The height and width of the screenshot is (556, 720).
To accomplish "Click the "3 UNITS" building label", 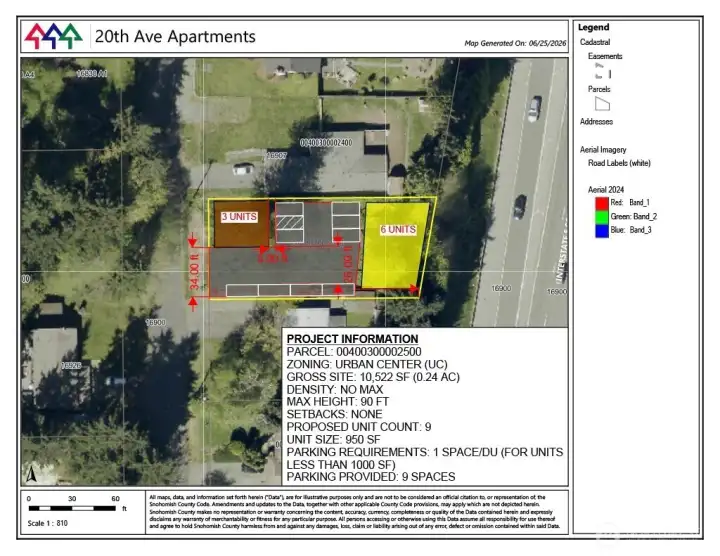I will [x=239, y=217].
